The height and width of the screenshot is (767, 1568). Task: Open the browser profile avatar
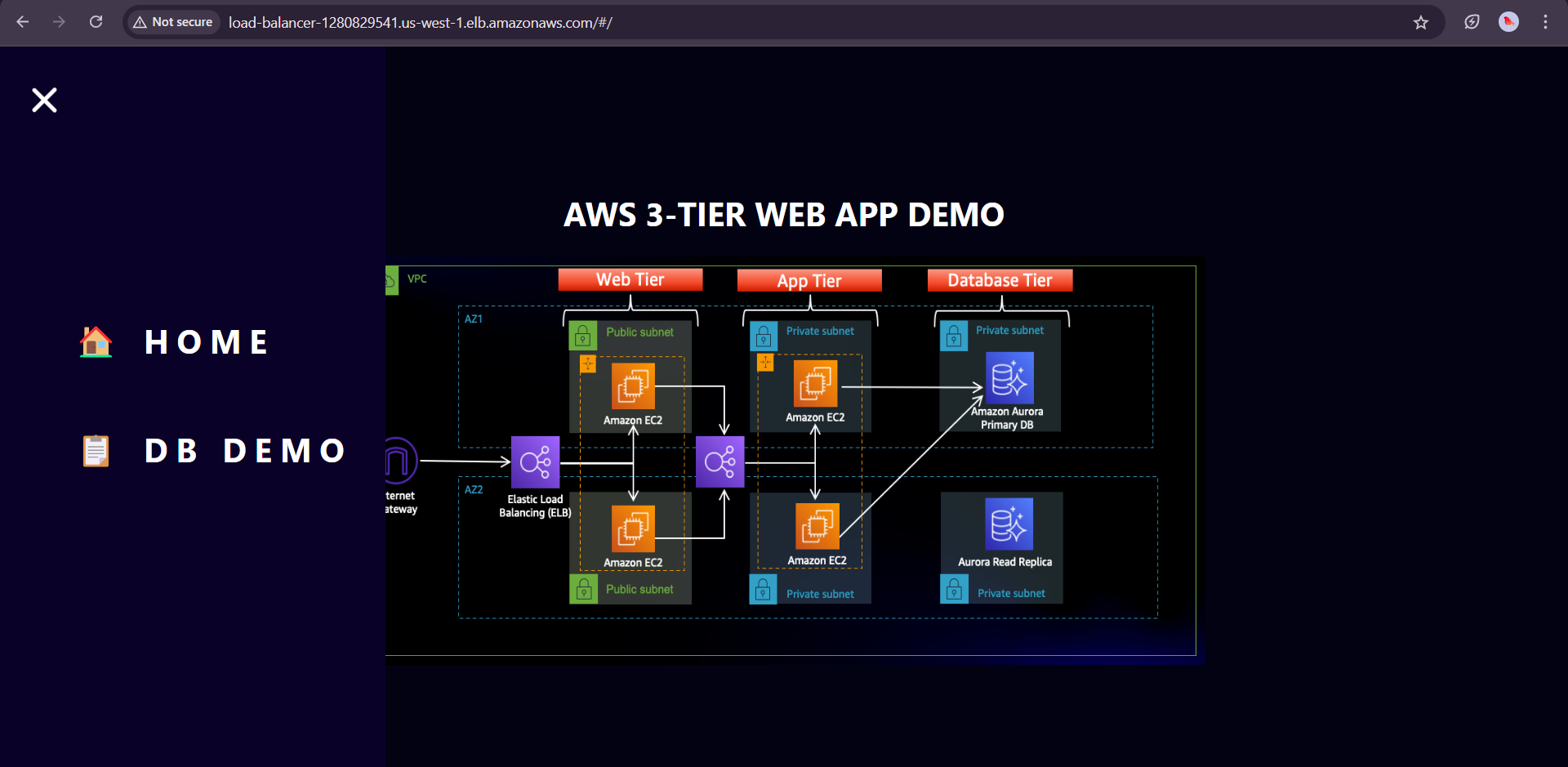point(1508,22)
